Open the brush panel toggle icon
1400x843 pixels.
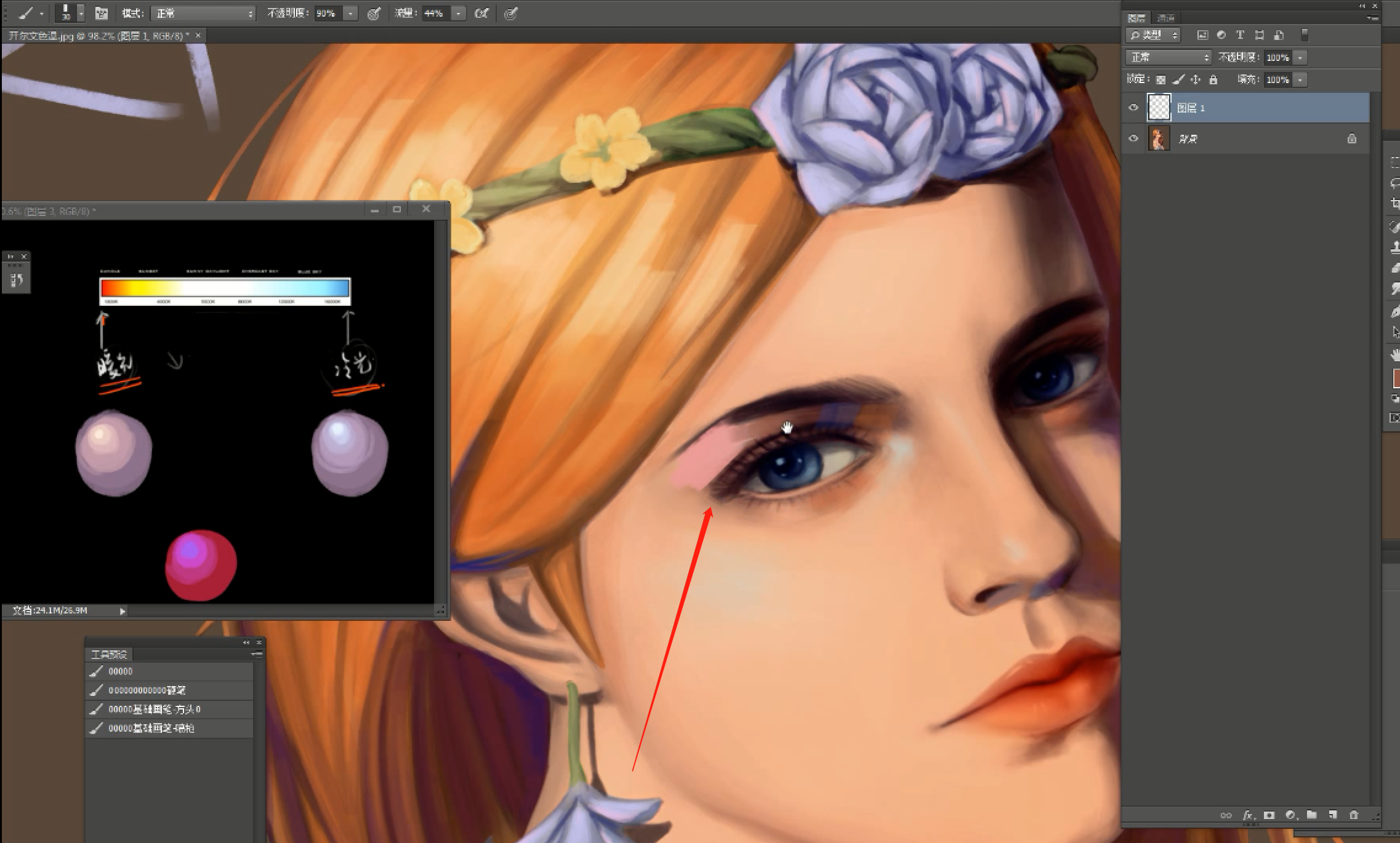(102, 13)
